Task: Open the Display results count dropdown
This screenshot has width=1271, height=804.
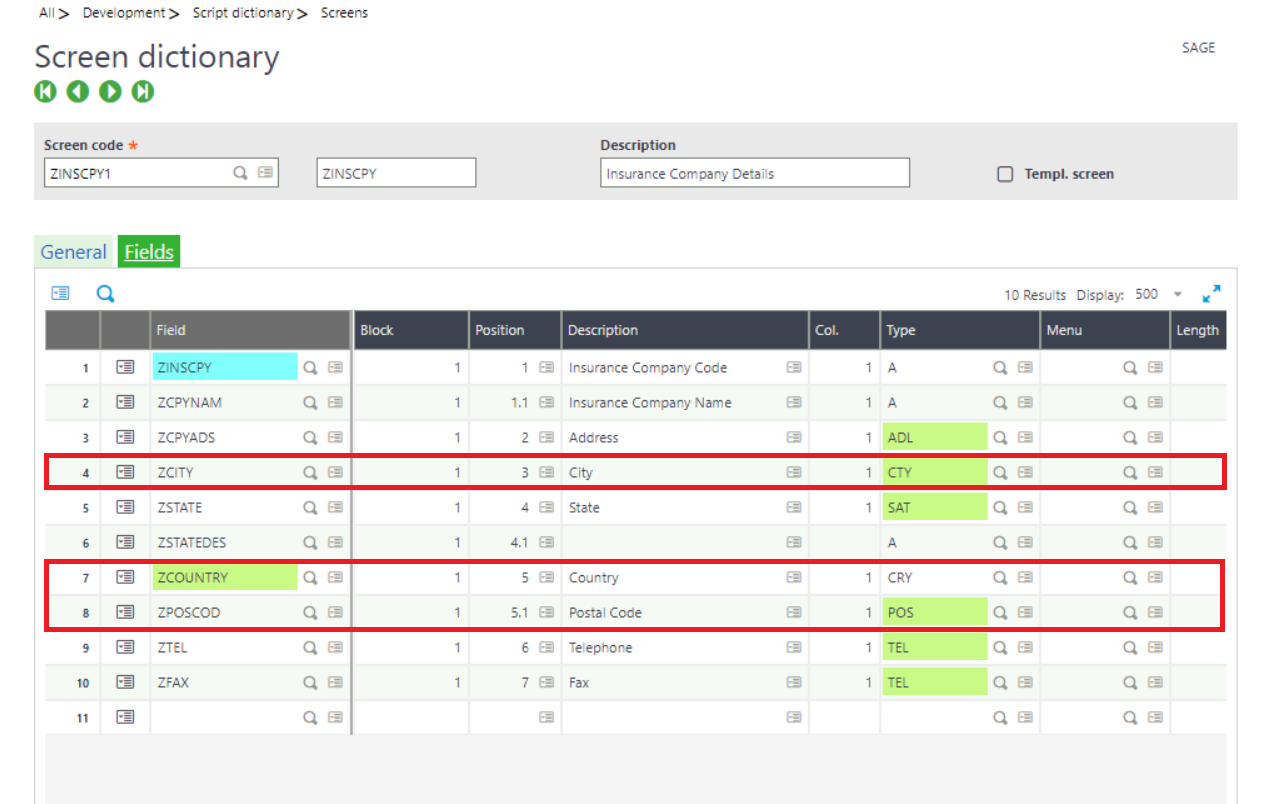Action: [1176, 295]
